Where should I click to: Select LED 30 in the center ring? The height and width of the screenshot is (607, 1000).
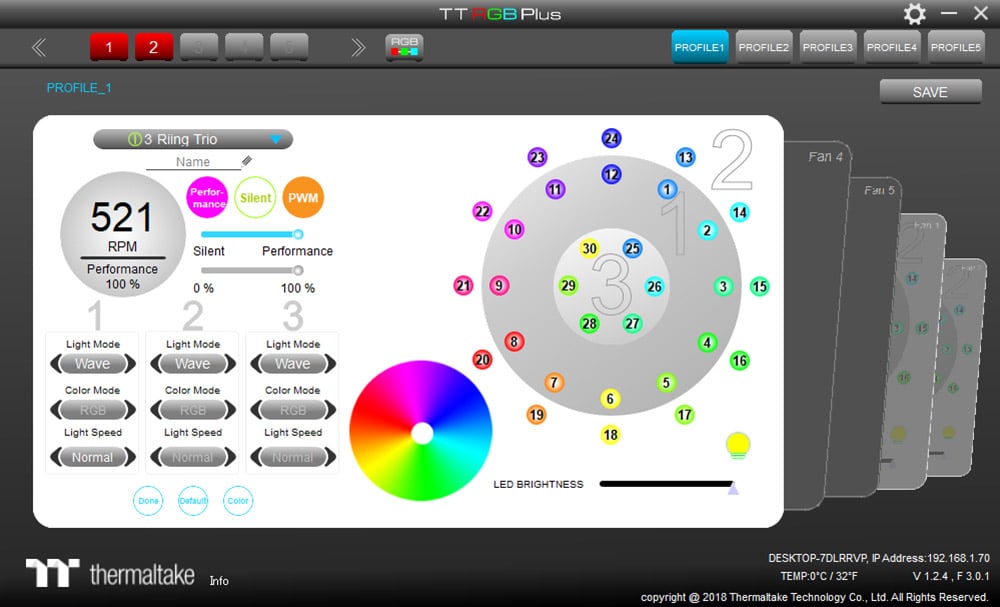point(589,249)
